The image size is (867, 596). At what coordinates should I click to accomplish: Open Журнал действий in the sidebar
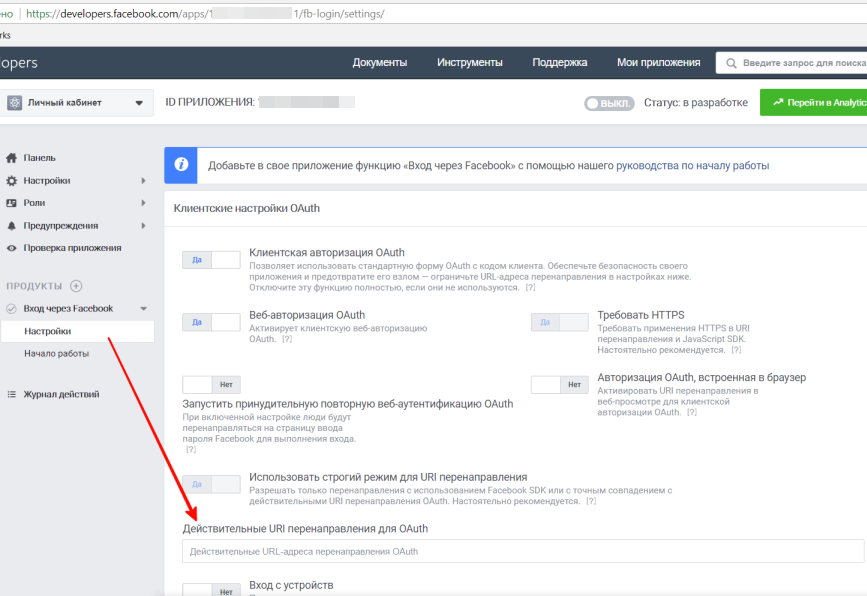tap(61, 394)
